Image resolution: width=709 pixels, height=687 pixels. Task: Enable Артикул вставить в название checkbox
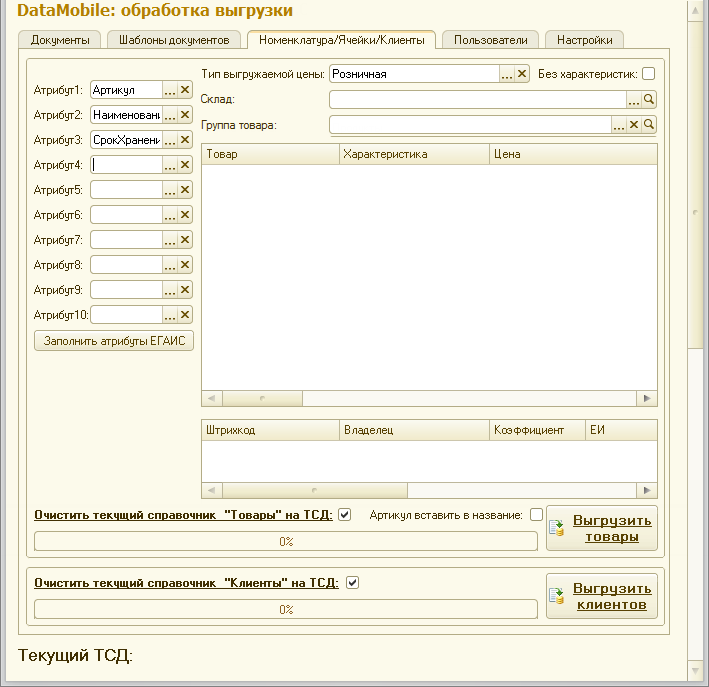point(536,515)
